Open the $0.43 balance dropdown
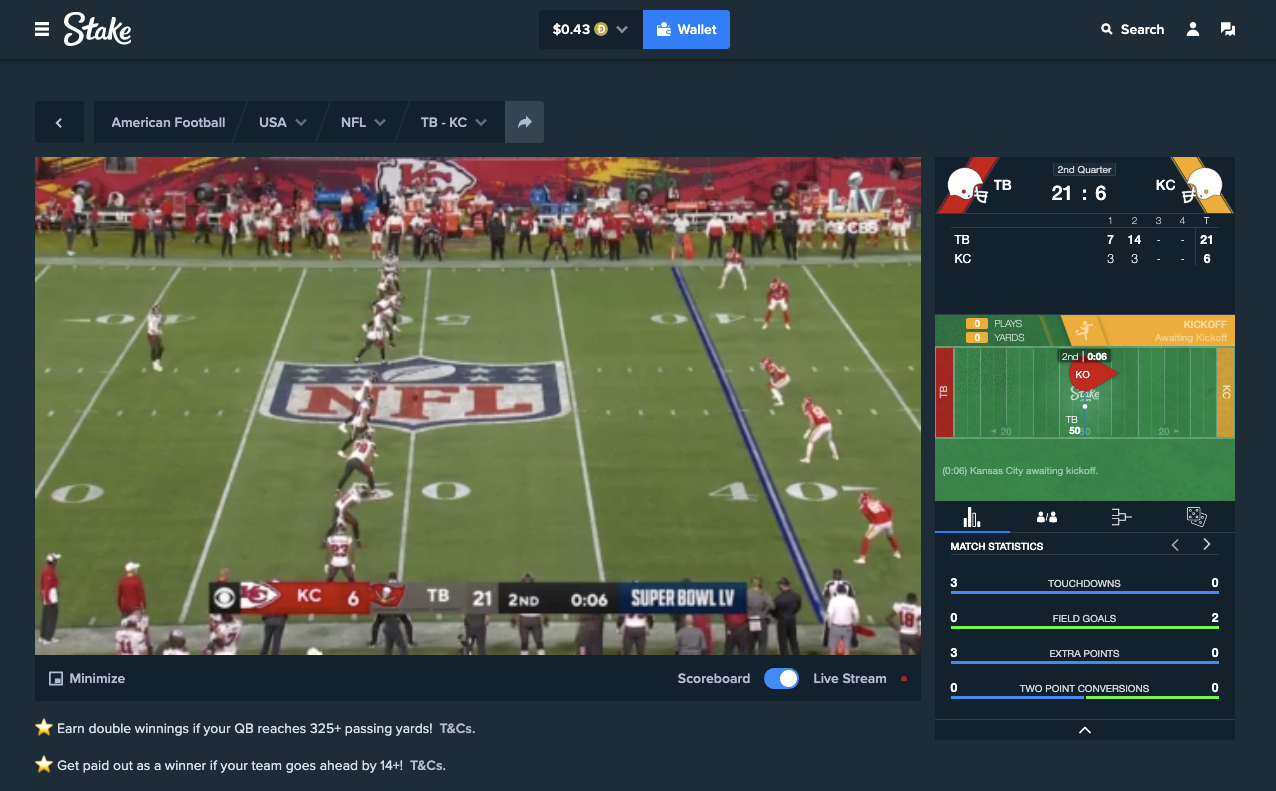 pyautogui.click(x=590, y=29)
